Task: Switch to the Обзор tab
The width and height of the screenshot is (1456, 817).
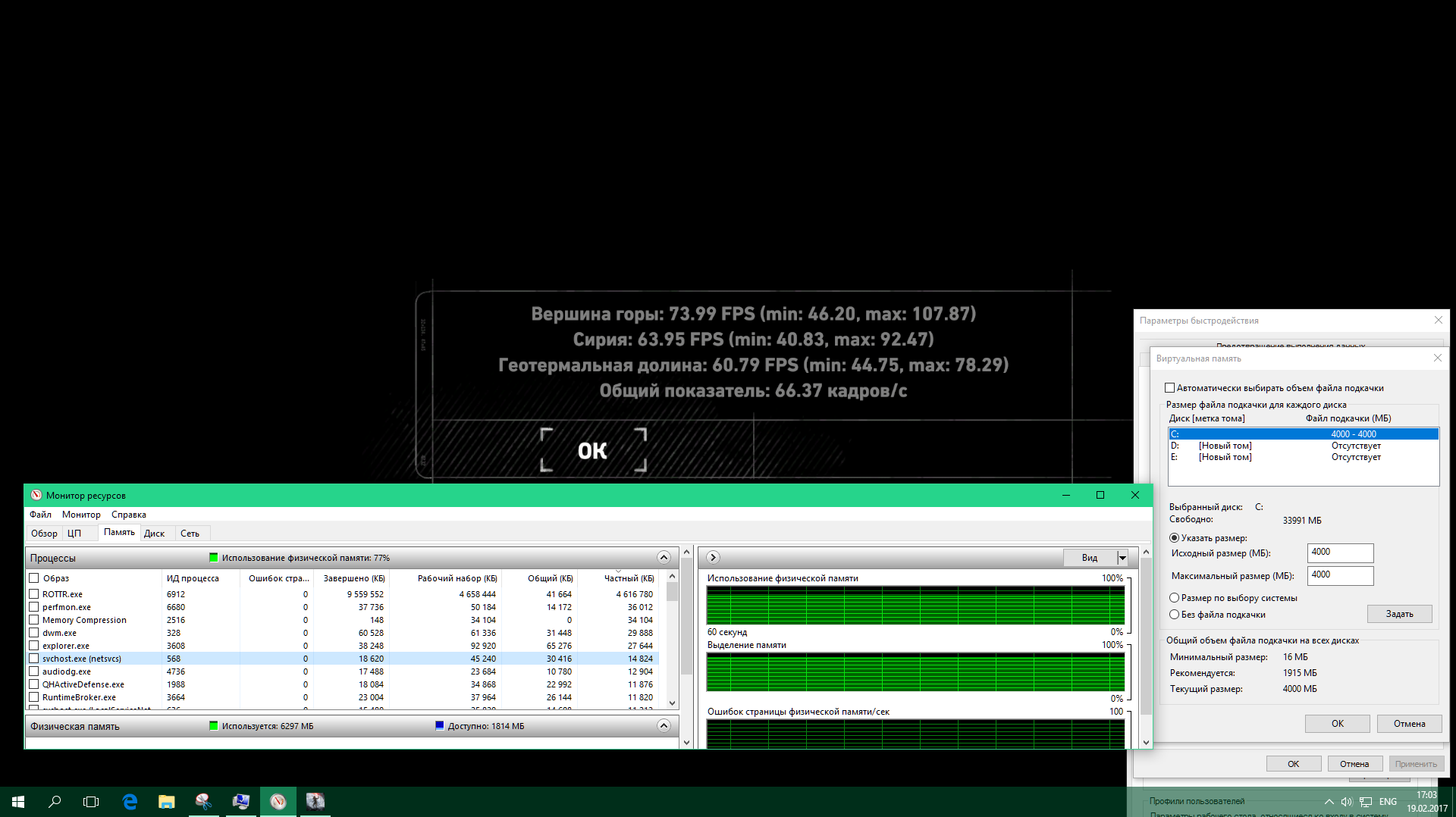Action: (44, 534)
